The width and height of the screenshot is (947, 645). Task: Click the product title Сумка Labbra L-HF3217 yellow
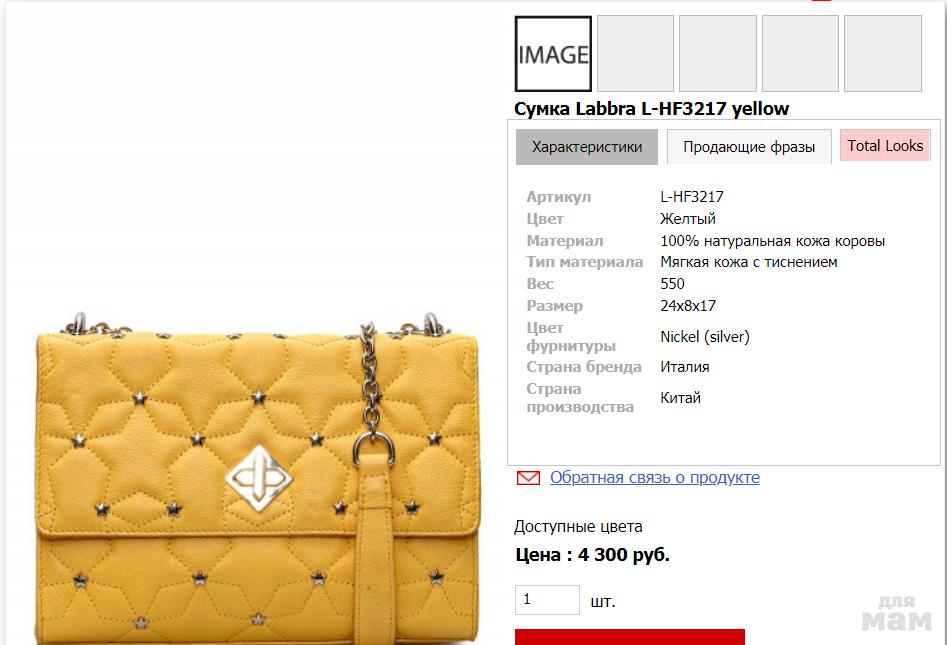[x=651, y=109]
